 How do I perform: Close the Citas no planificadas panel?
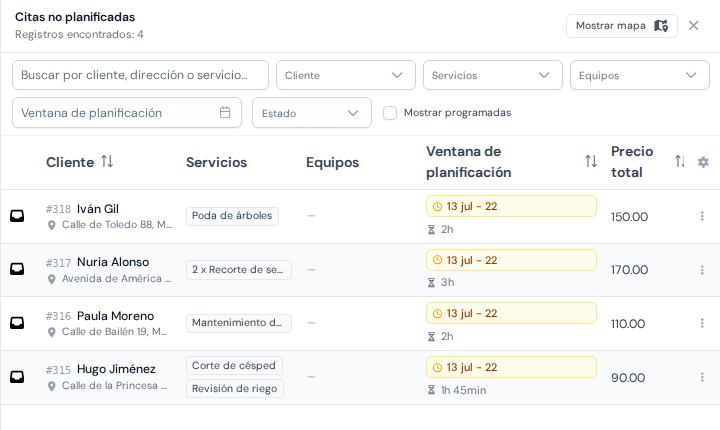[x=693, y=26]
